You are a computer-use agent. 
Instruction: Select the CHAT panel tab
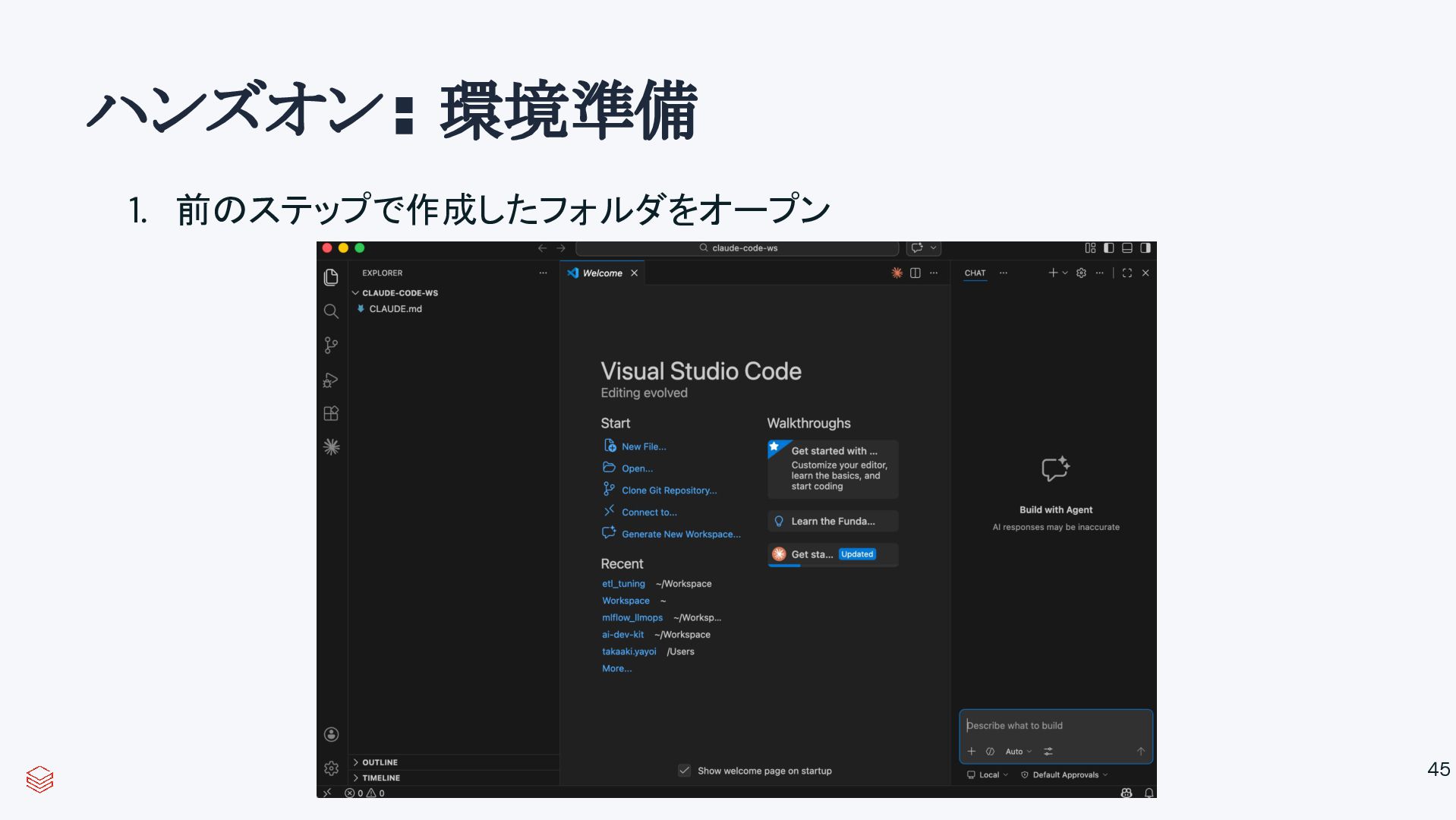tap(975, 273)
